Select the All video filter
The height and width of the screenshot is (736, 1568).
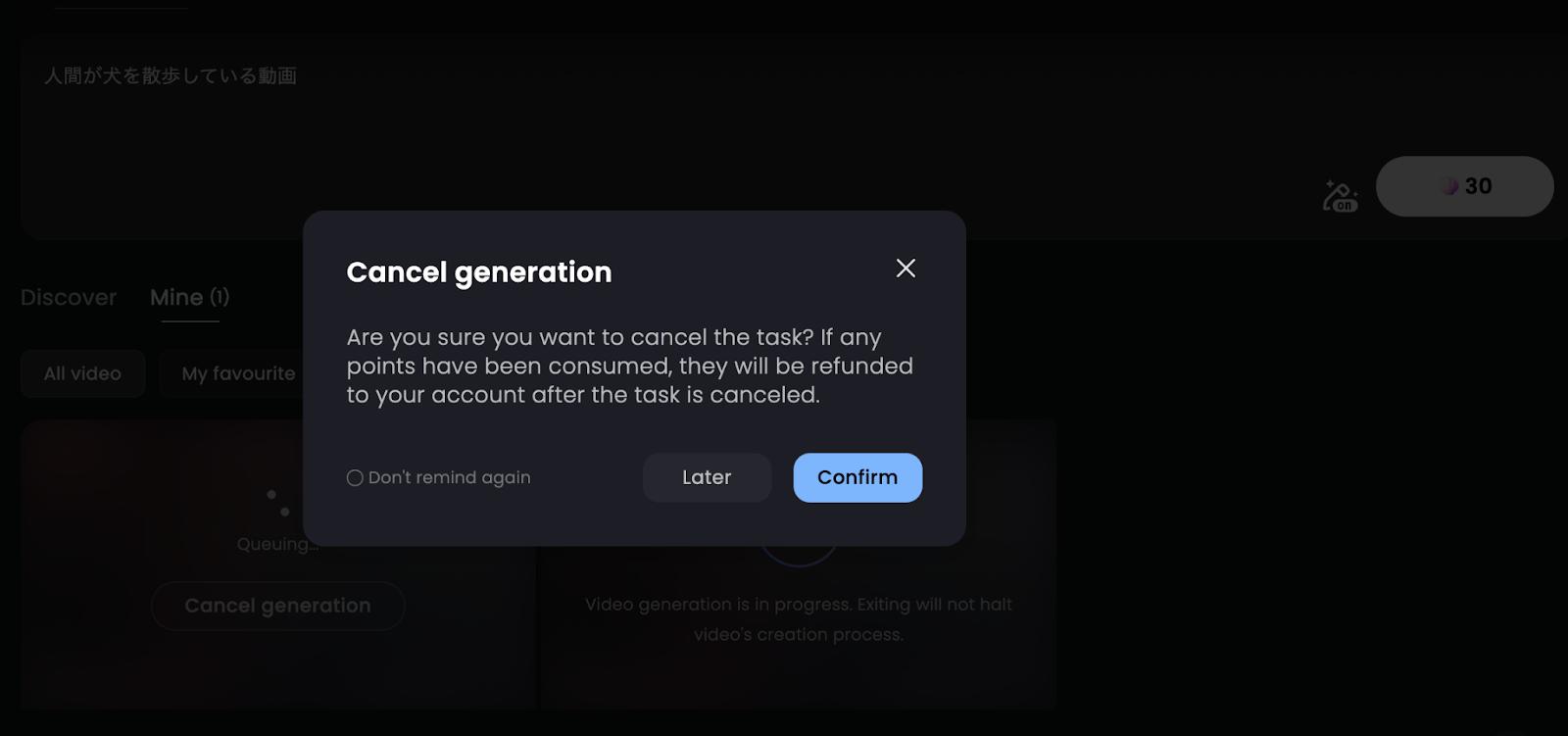pos(82,373)
